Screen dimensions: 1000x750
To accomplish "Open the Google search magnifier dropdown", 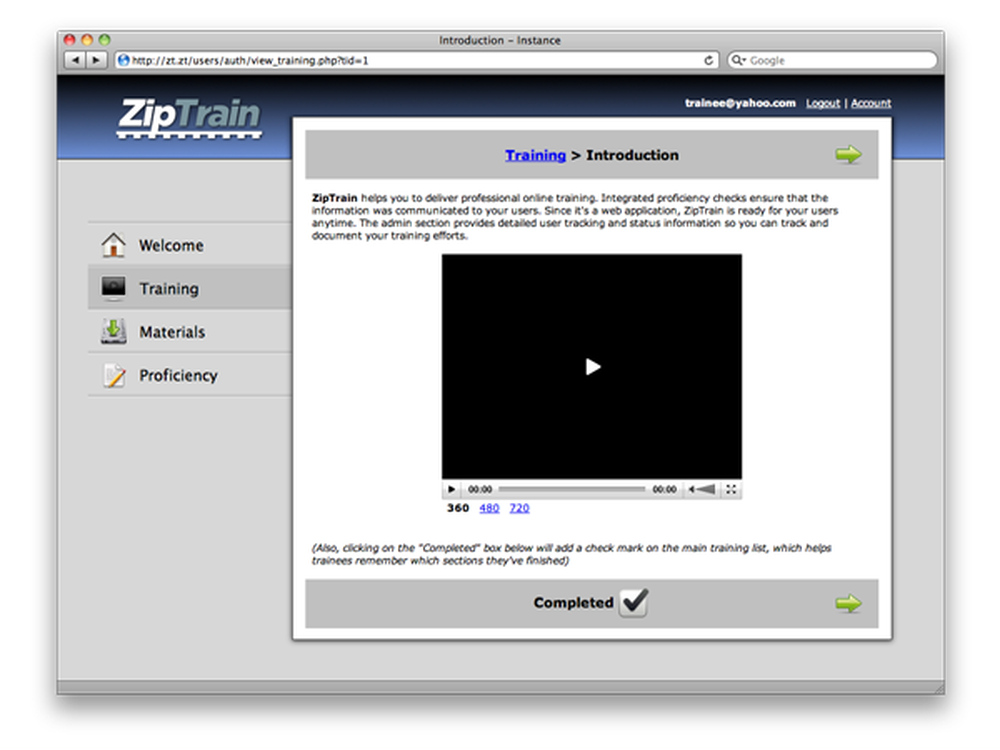I will 738,60.
